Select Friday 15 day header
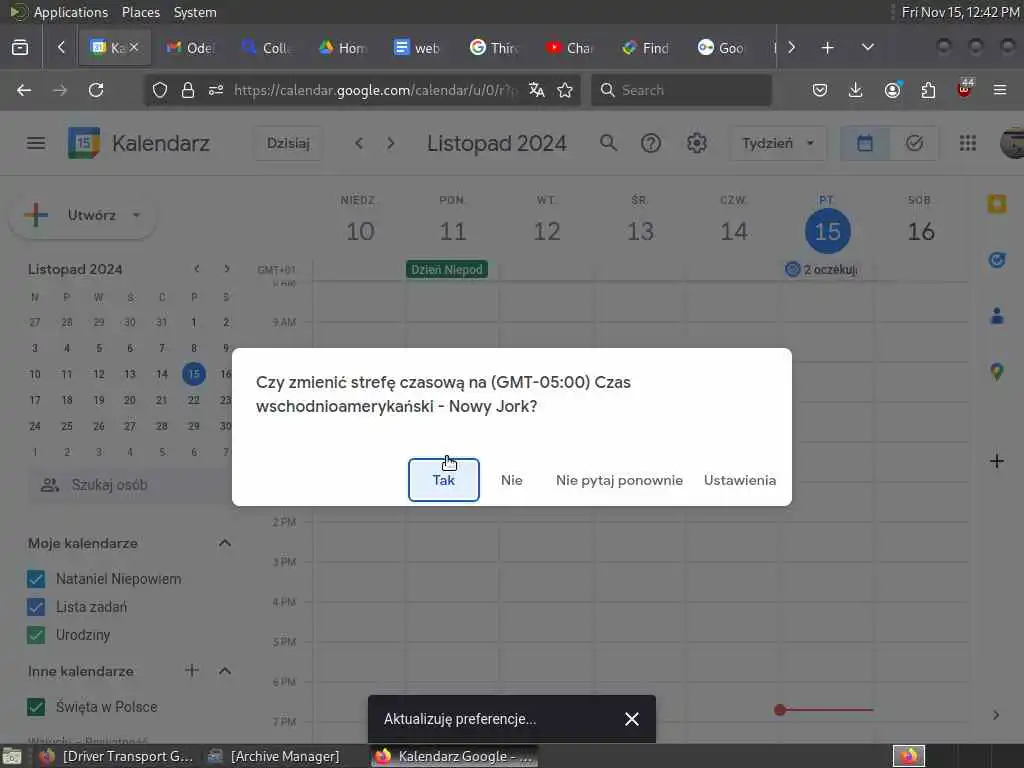 coord(827,231)
